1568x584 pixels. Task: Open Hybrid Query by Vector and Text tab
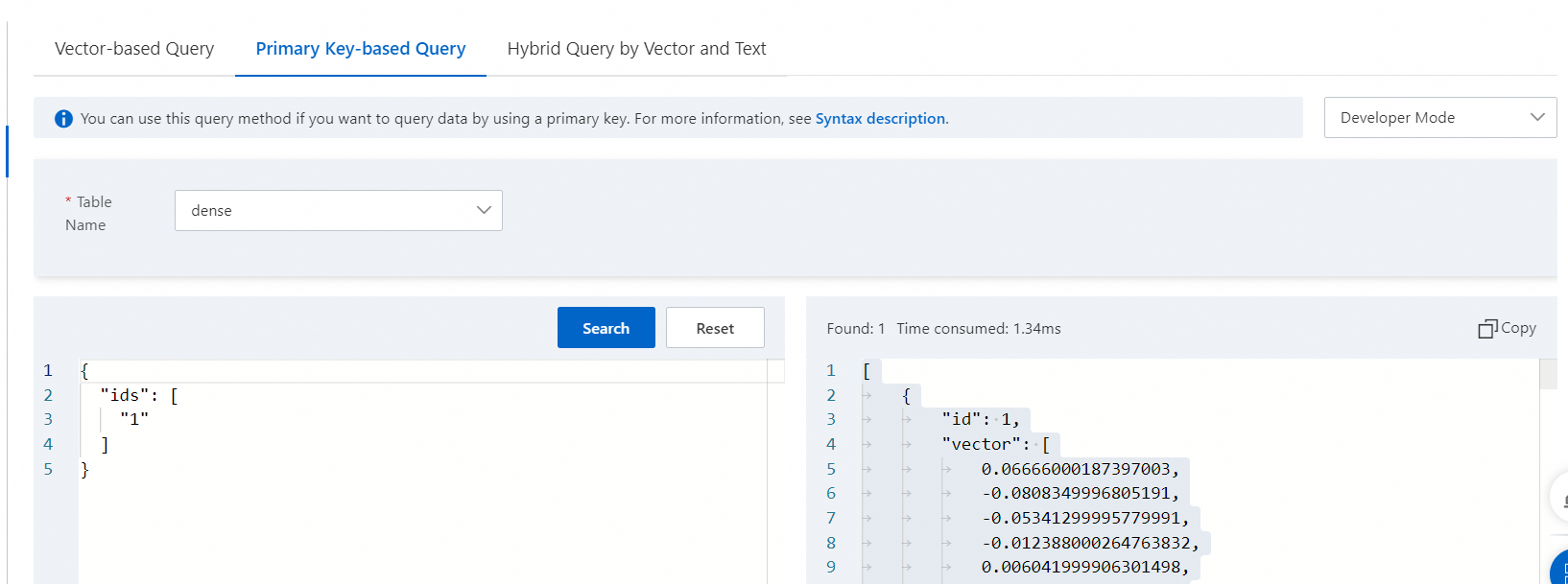coord(636,49)
